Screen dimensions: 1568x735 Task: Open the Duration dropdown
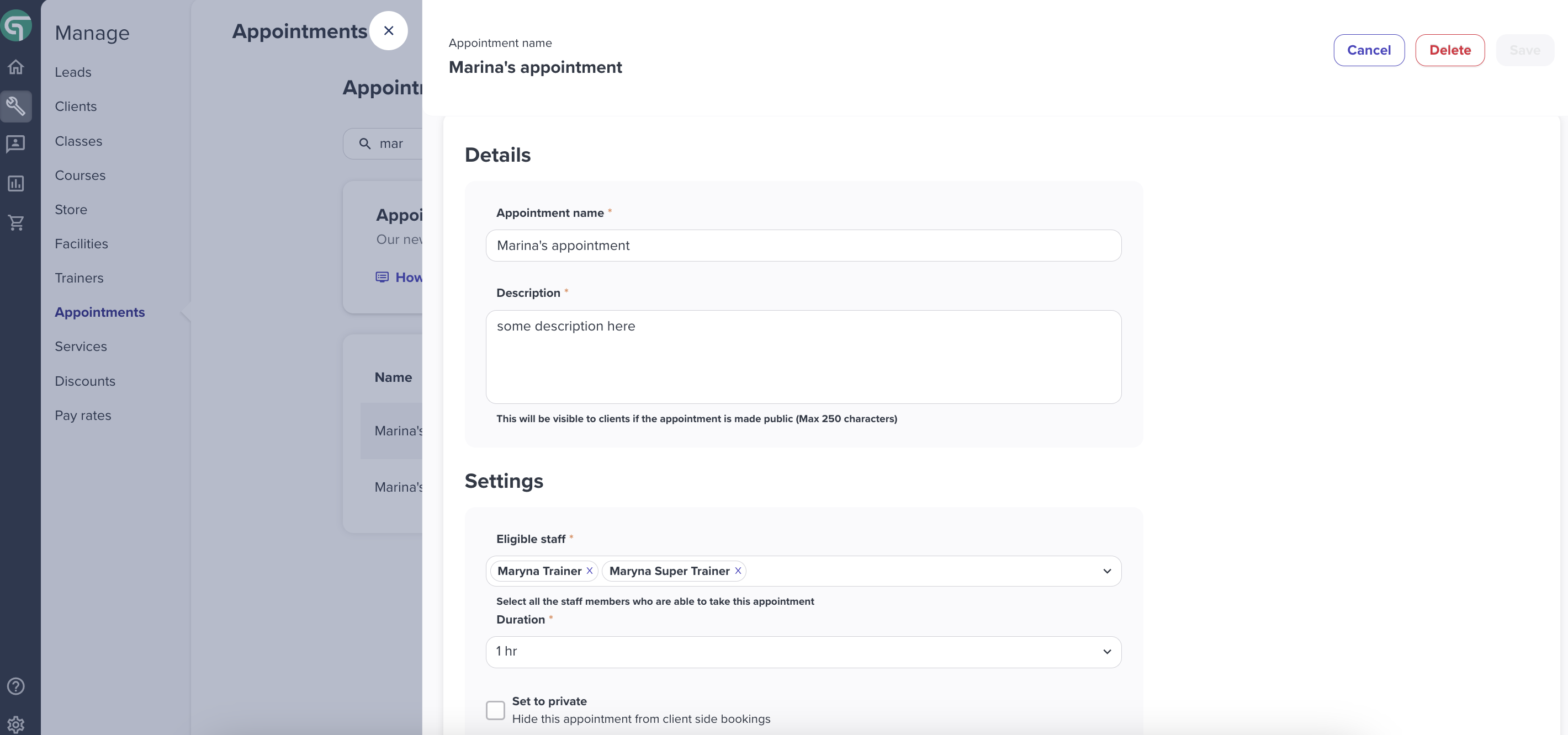803,652
